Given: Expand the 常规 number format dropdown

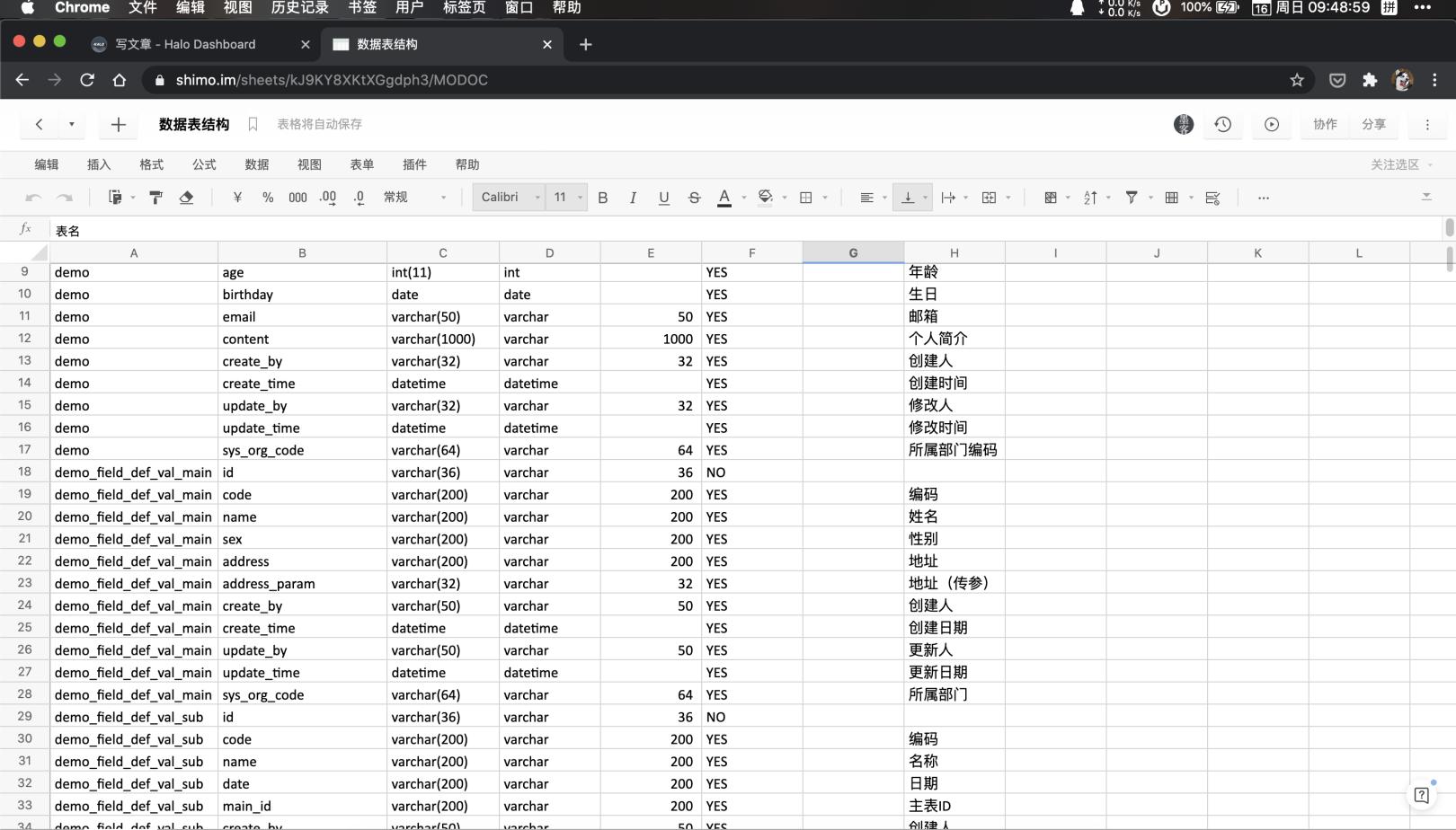Looking at the screenshot, I should pos(413,198).
